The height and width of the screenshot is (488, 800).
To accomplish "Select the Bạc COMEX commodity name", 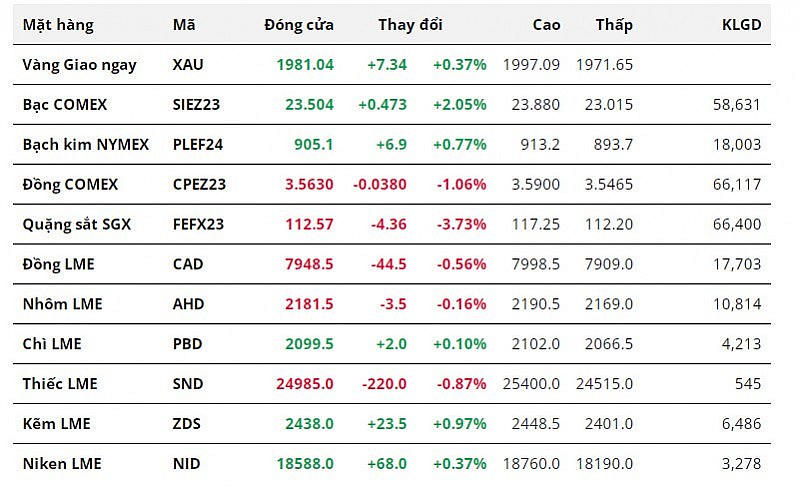I will tap(65, 104).
